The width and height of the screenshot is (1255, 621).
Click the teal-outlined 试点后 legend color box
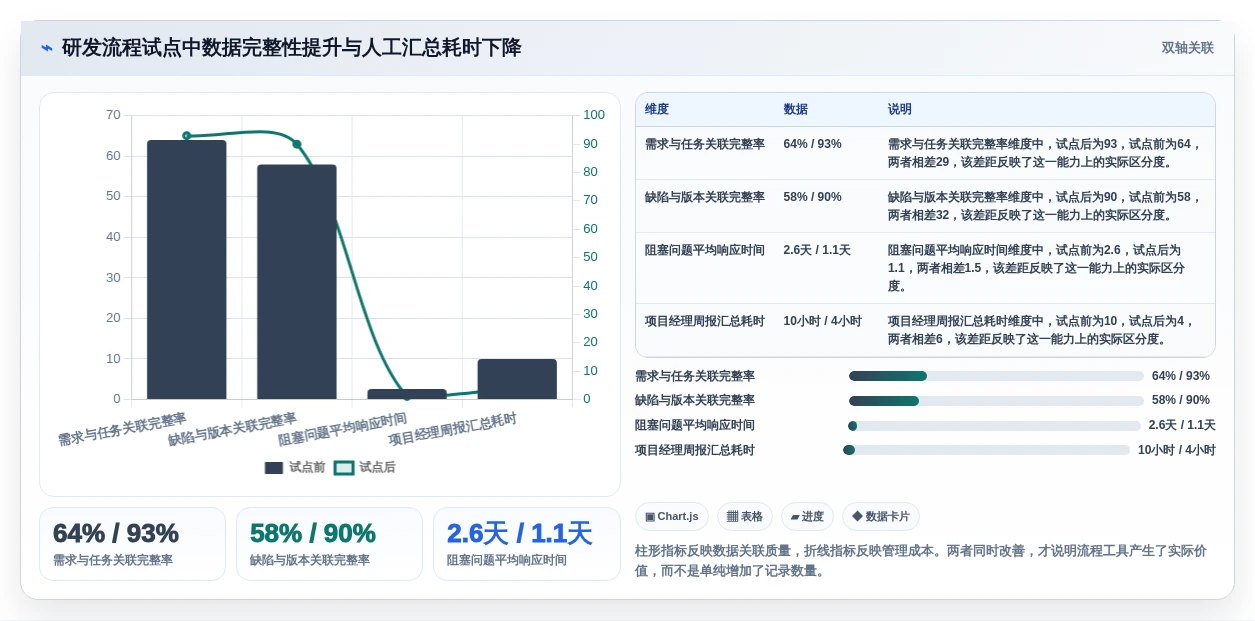pyautogui.click(x=344, y=468)
